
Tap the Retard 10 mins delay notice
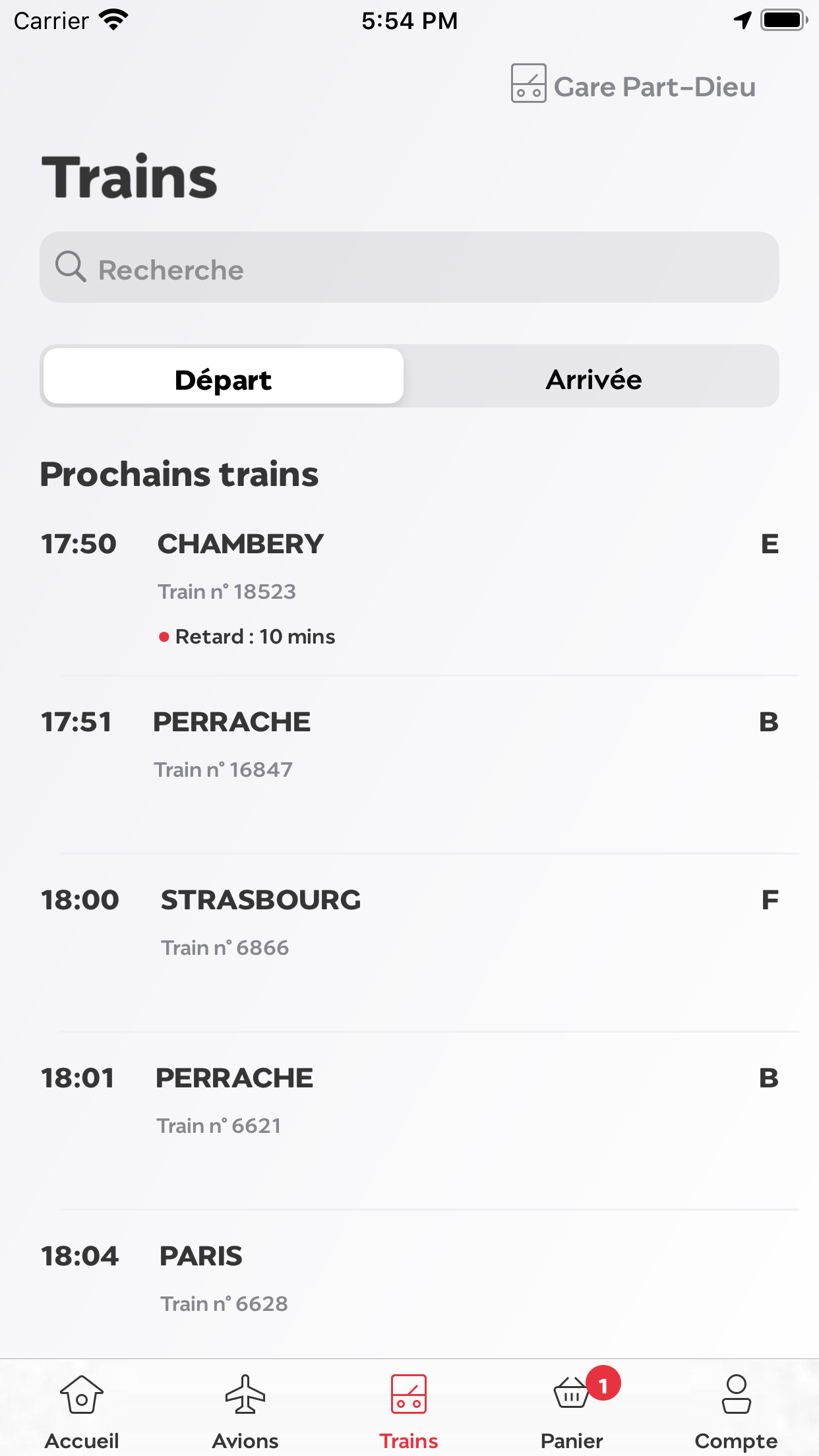click(255, 637)
